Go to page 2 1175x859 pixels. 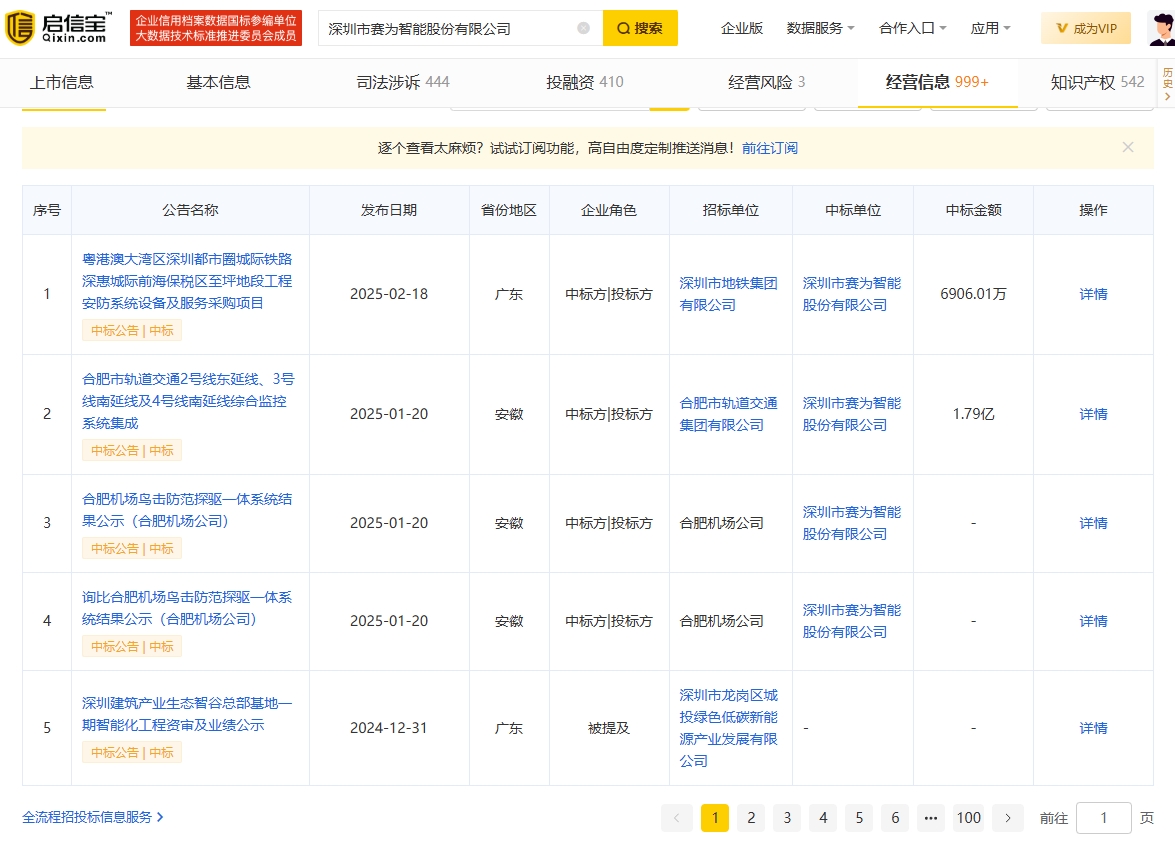(751, 818)
